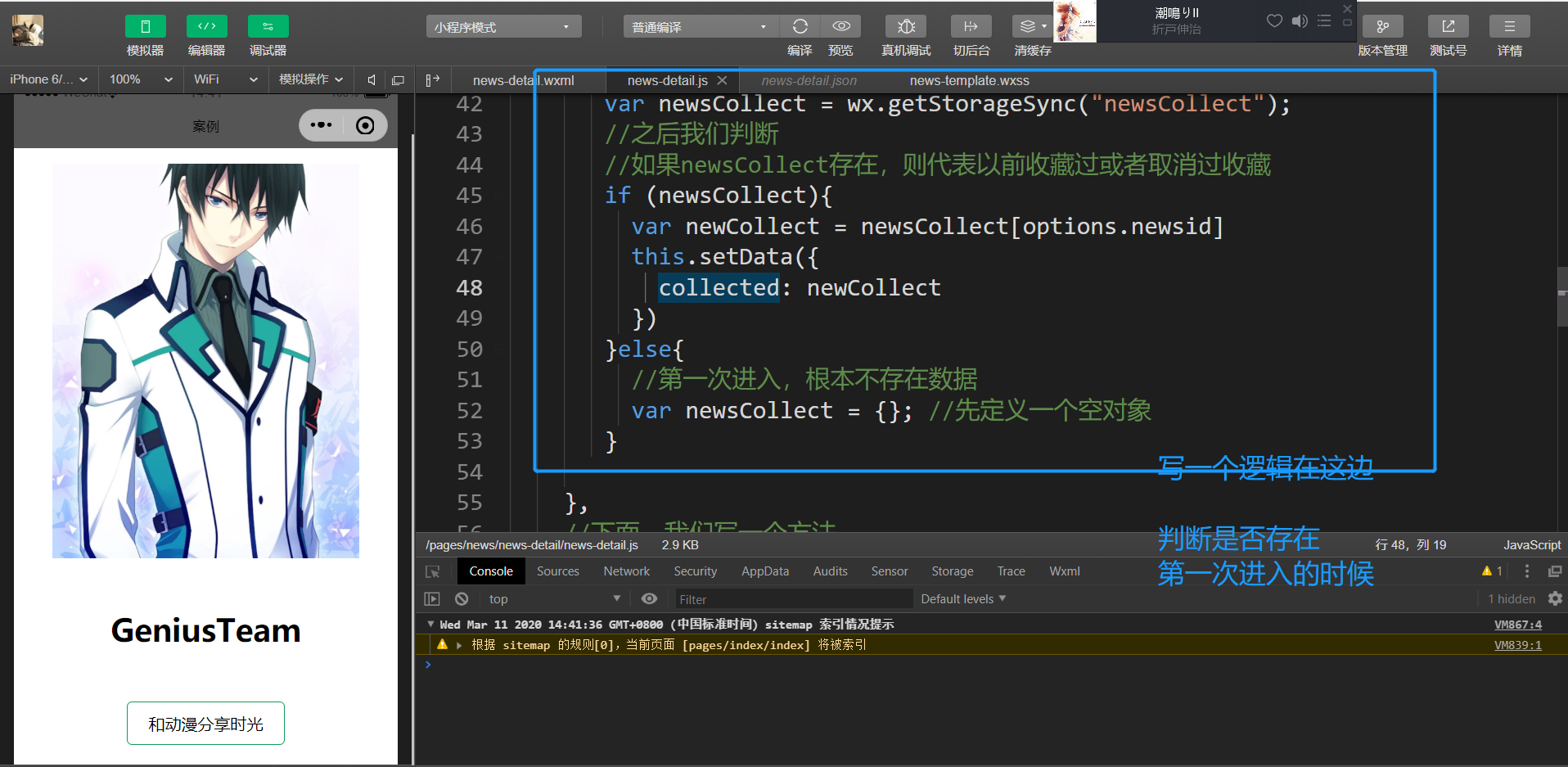Switch to news-detail.js tab
This screenshot has height=767, width=1568.
click(667, 80)
